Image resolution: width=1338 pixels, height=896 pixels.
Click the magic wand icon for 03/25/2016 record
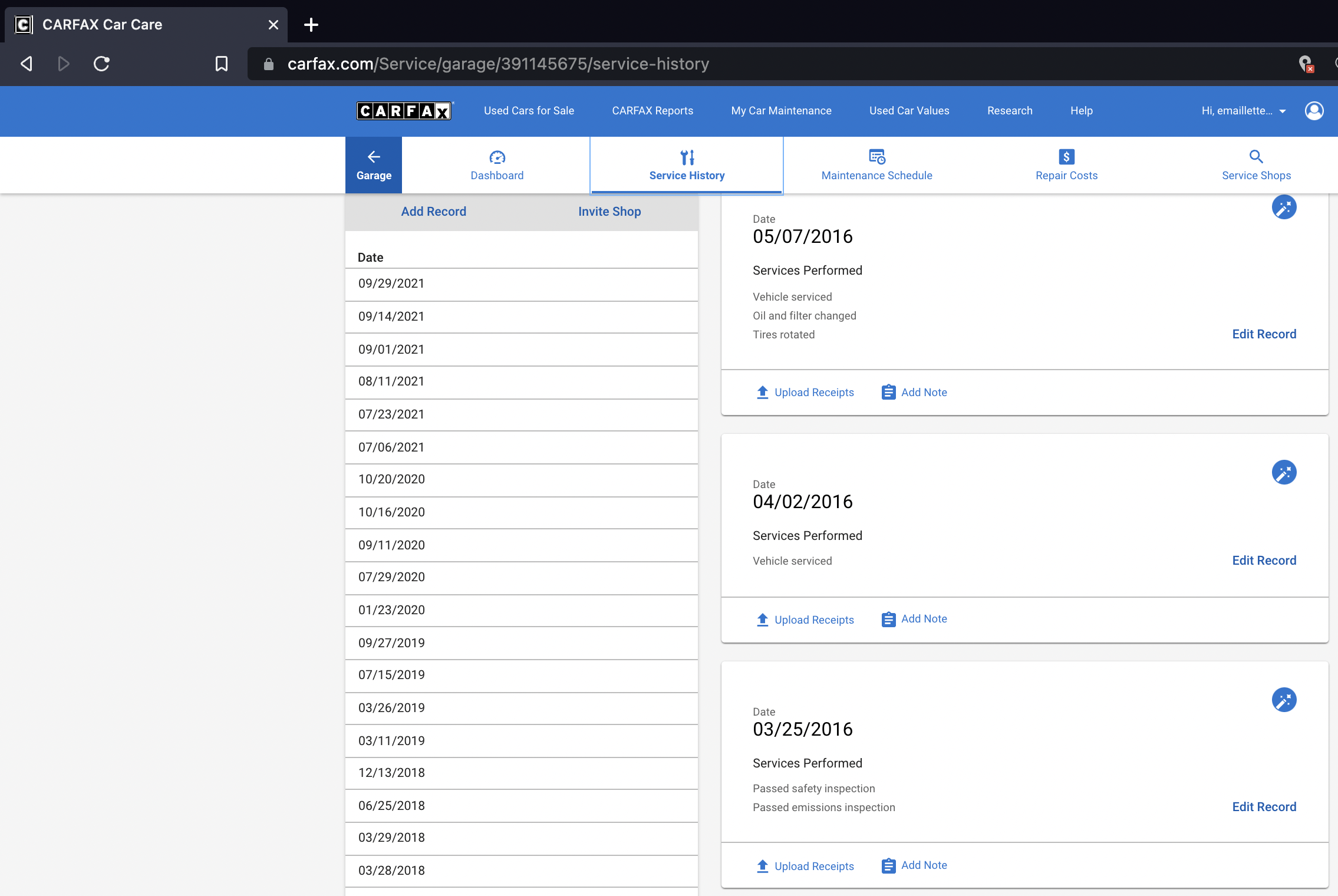tap(1284, 700)
